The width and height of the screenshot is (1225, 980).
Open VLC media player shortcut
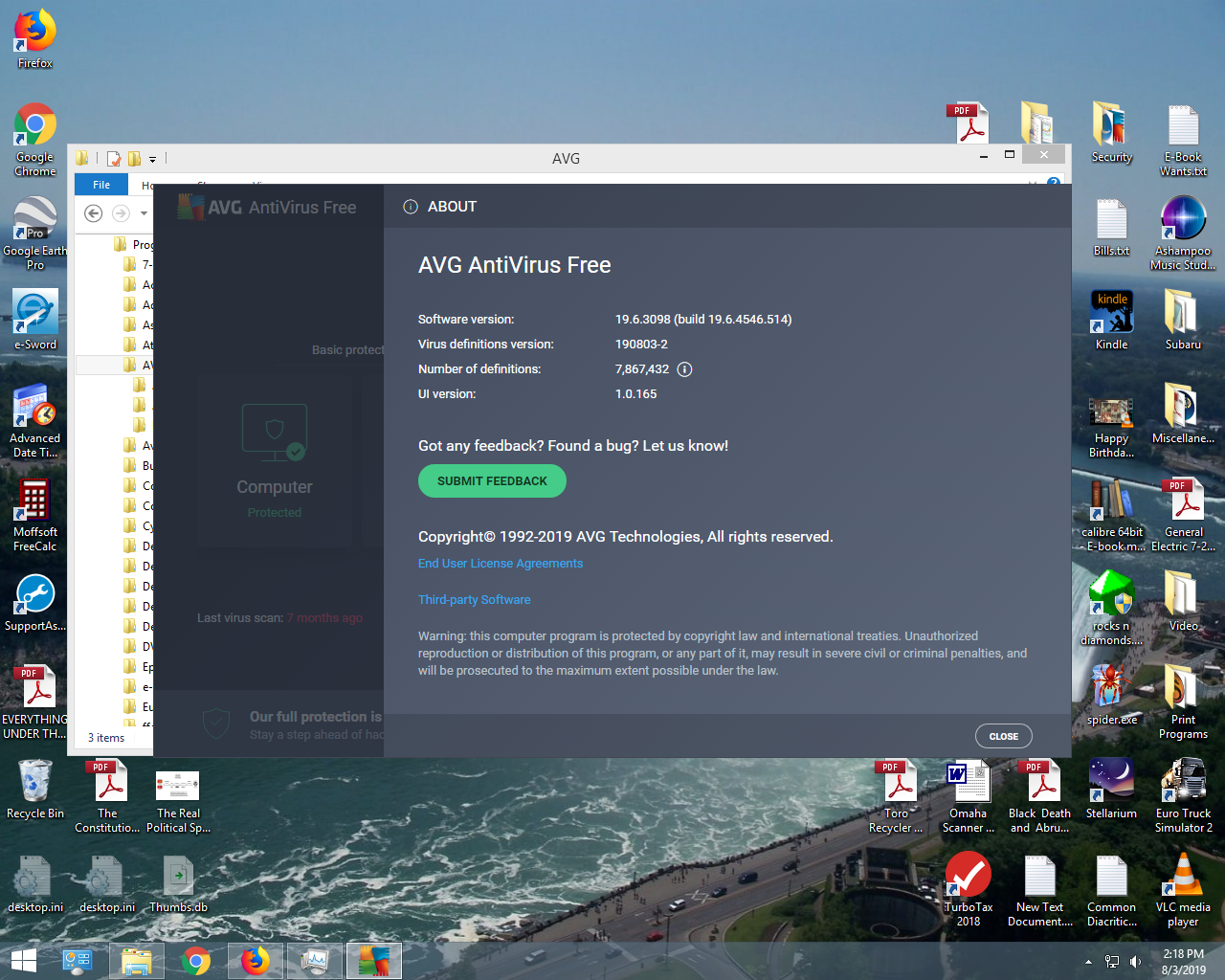(1183, 890)
